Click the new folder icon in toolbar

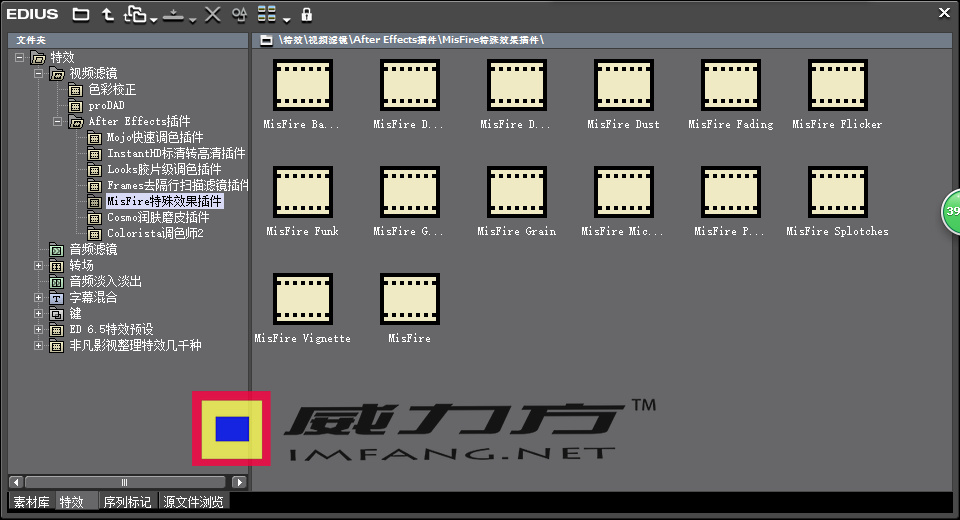(81, 14)
